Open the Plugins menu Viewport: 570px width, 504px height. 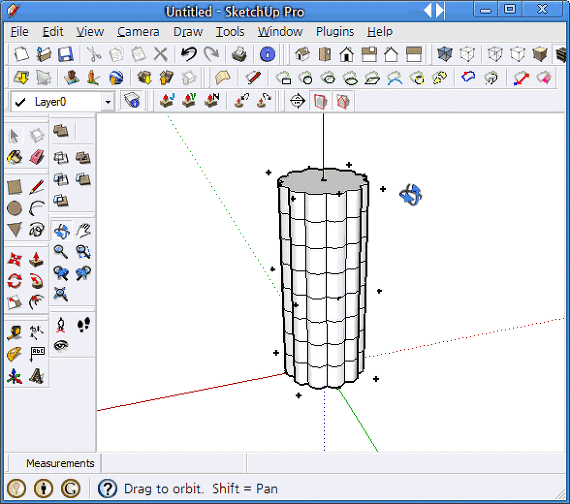pyautogui.click(x=335, y=32)
